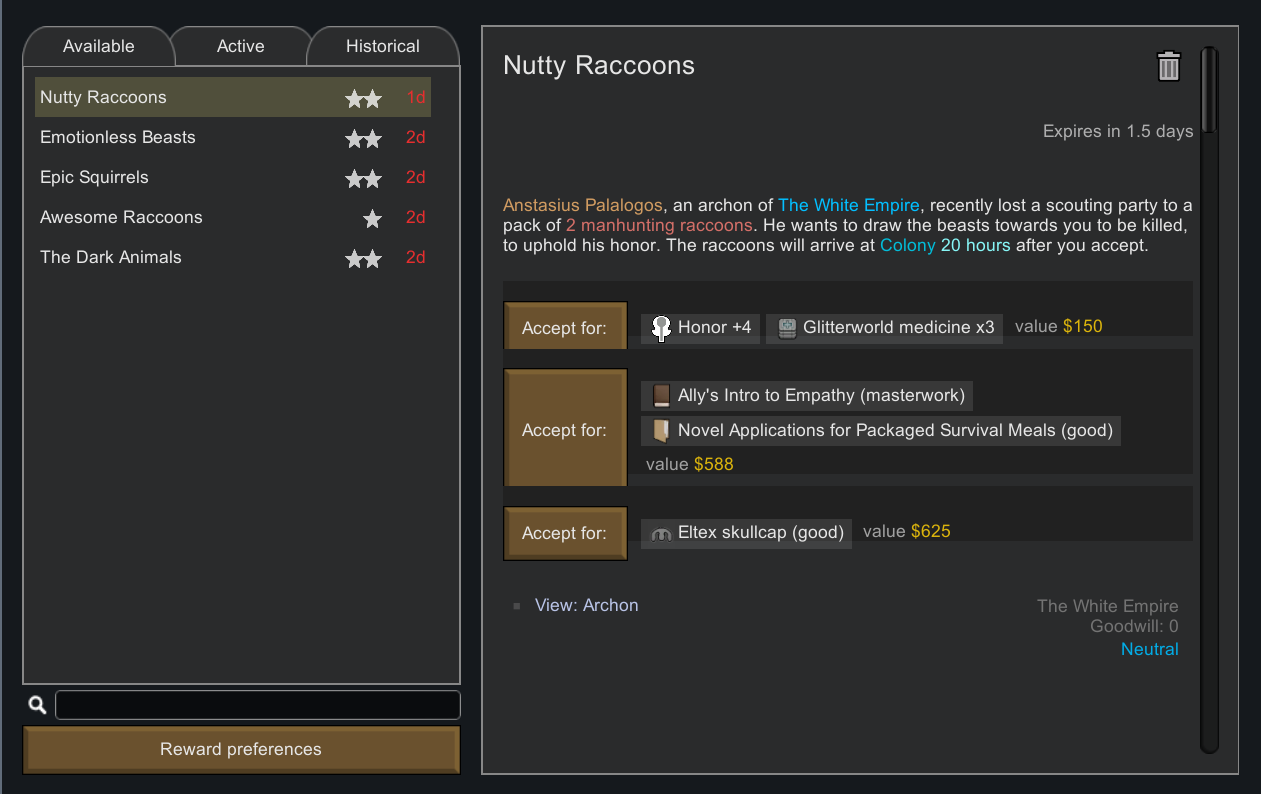Image resolution: width=1261 pixels, height=794 pixels.
Task: Accept quest for the two books reward
Action: (565, 429)
